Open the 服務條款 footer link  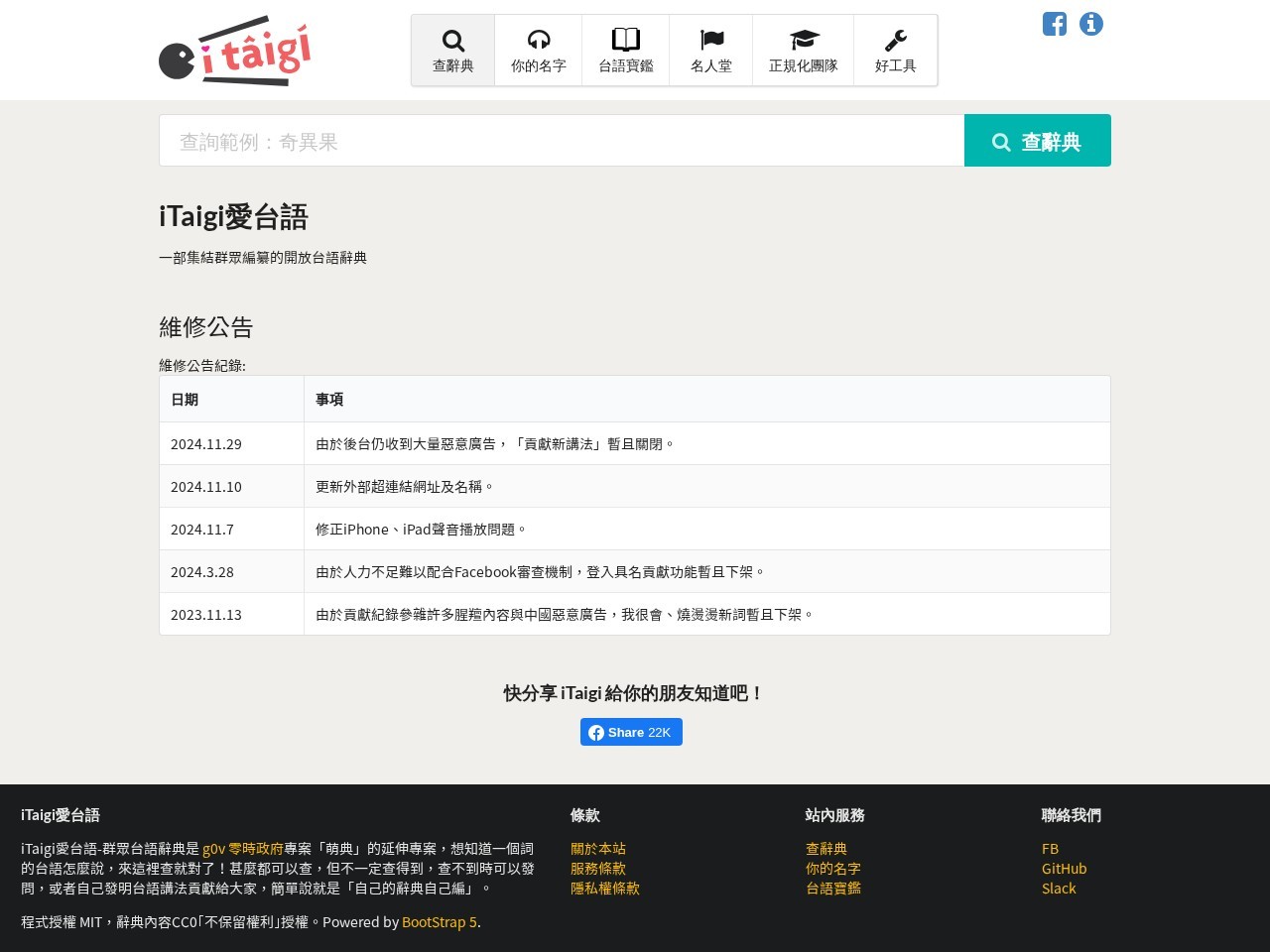coord(598,869)
